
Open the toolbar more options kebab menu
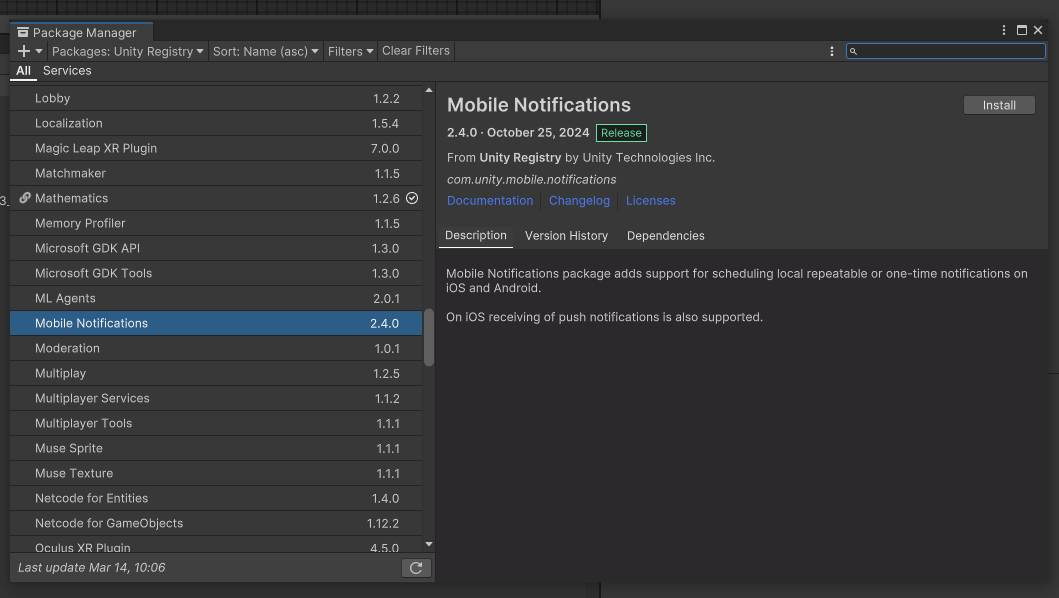(x=831, y=51)
